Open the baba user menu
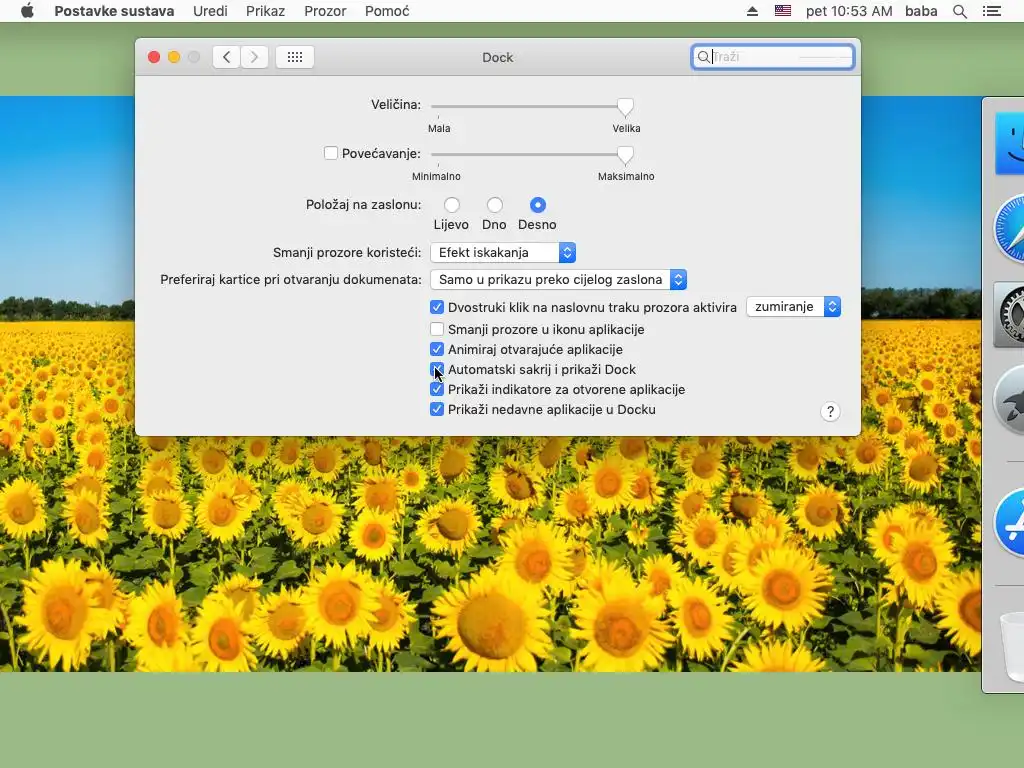The width and height of the screenshot is (1024, 768). coord(921,11)
